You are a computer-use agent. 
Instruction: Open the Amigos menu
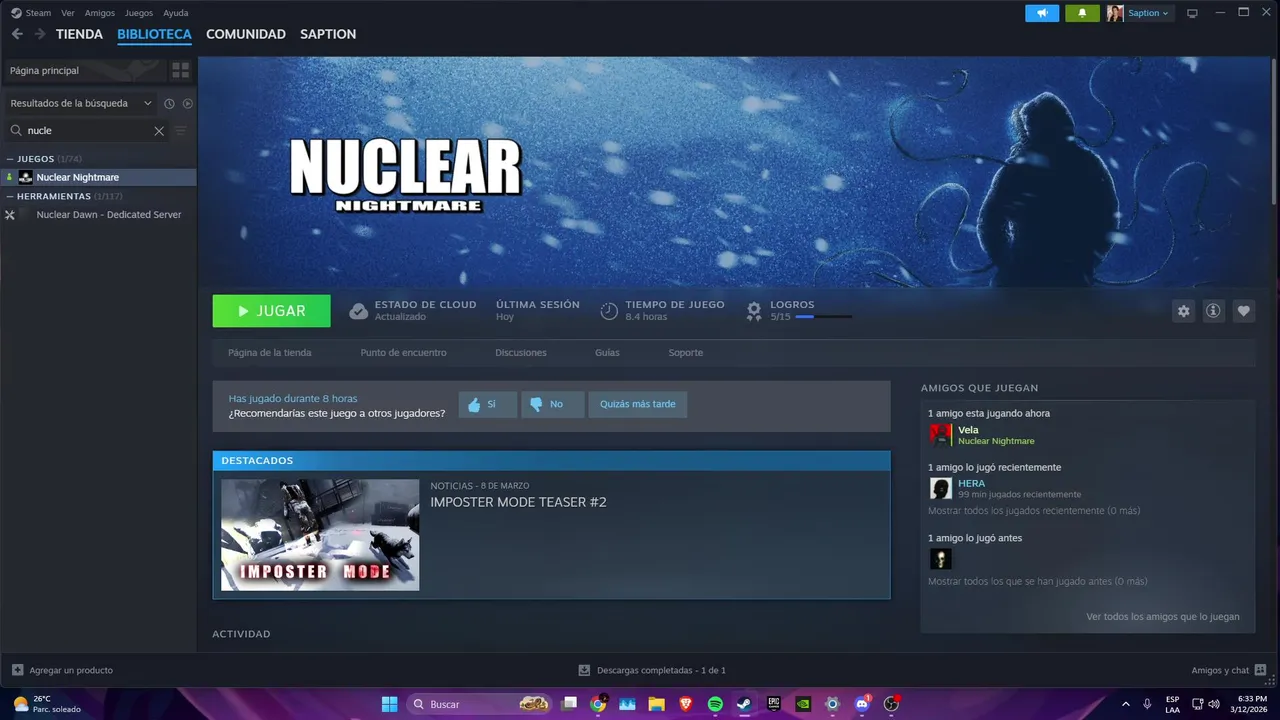[x=100, y=13]
